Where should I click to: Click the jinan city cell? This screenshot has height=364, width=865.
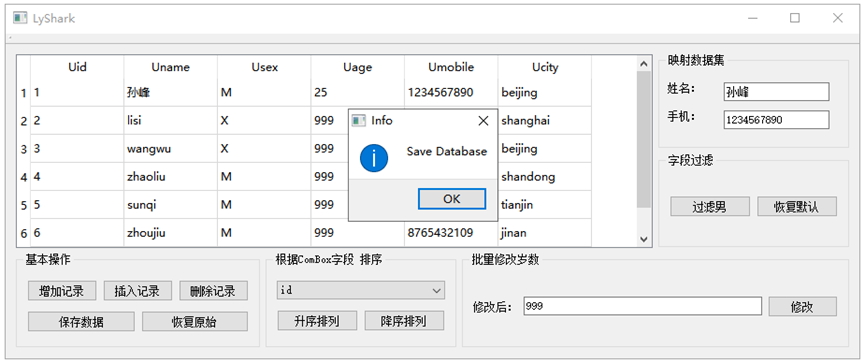[545, 233]
